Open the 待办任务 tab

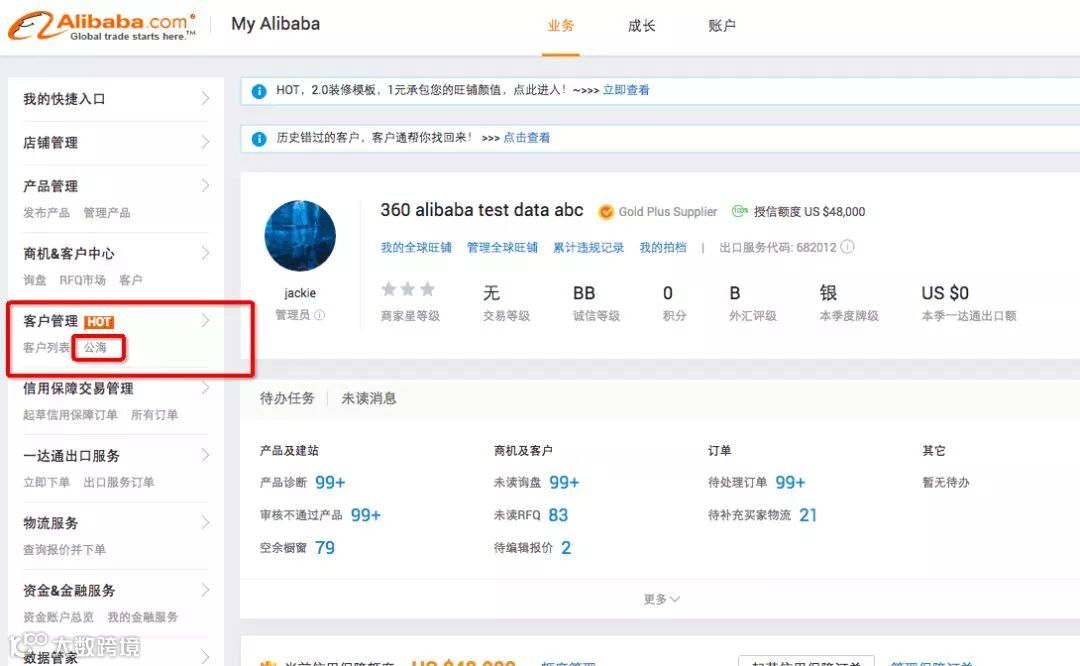pyautogui.click(x=287, y=398)
